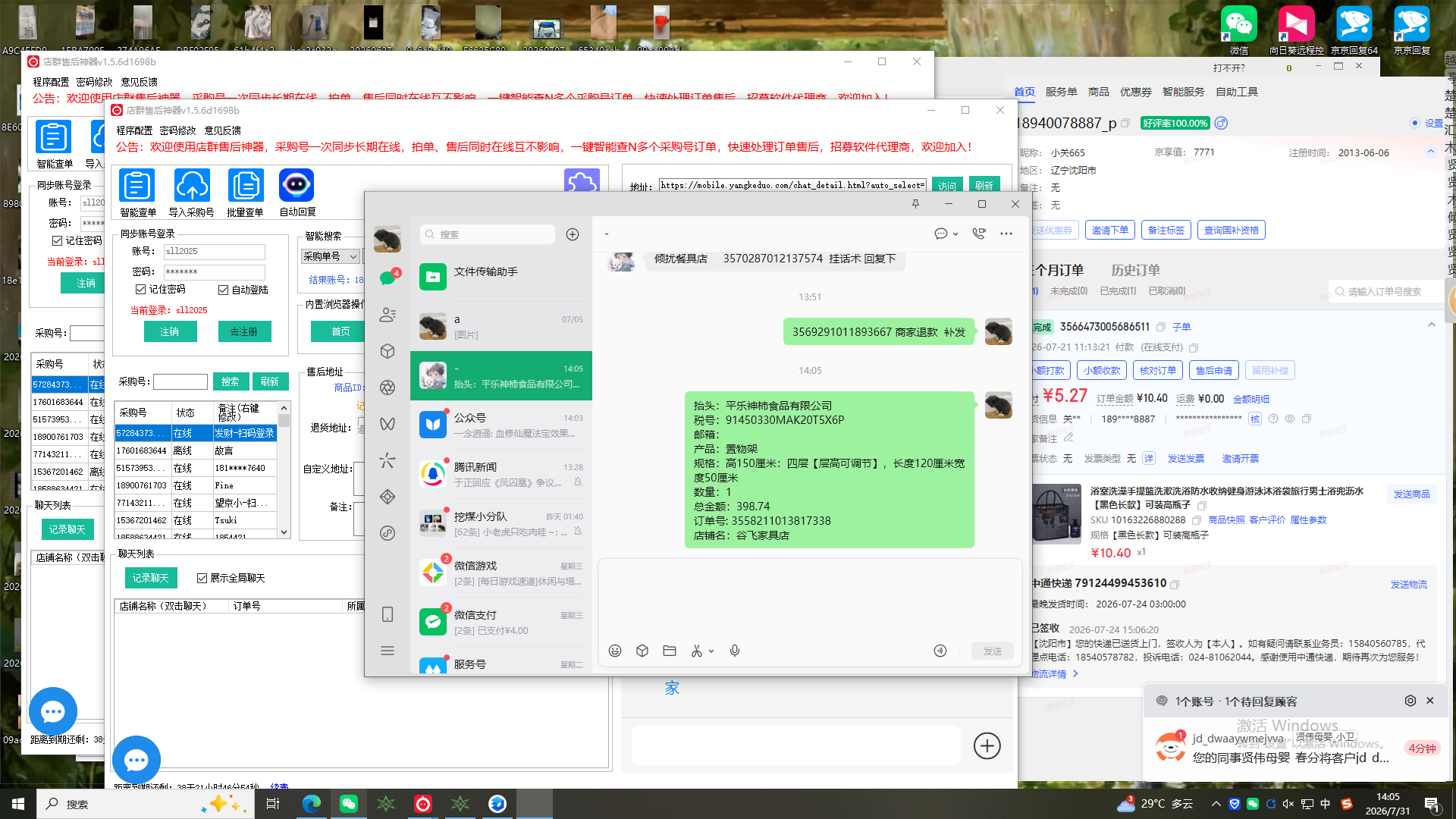Edit the merchant note with pencil icon
This screenshot has width=1456, height=819.
coord(1068,438)
